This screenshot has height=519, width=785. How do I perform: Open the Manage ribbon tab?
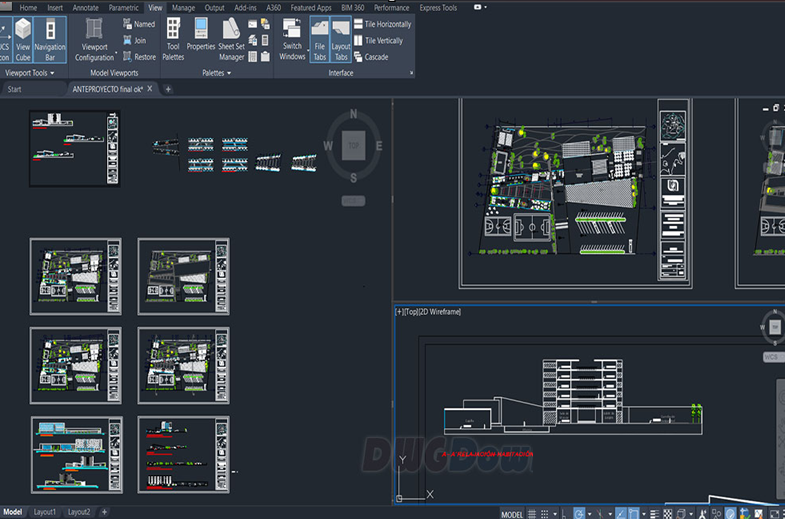[x=183, y=8]
